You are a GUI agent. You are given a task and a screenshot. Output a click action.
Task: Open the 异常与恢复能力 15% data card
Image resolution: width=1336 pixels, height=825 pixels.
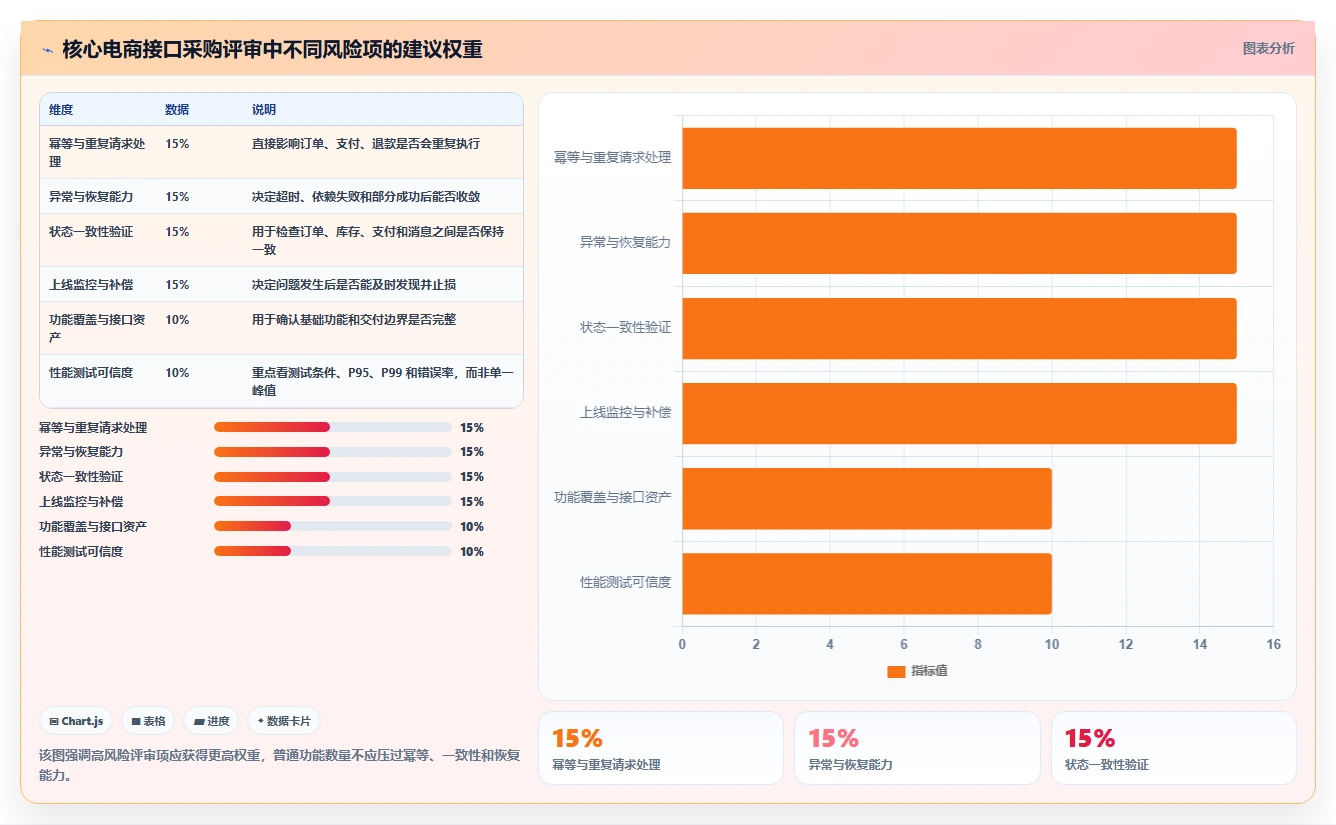tap(917, 748)
